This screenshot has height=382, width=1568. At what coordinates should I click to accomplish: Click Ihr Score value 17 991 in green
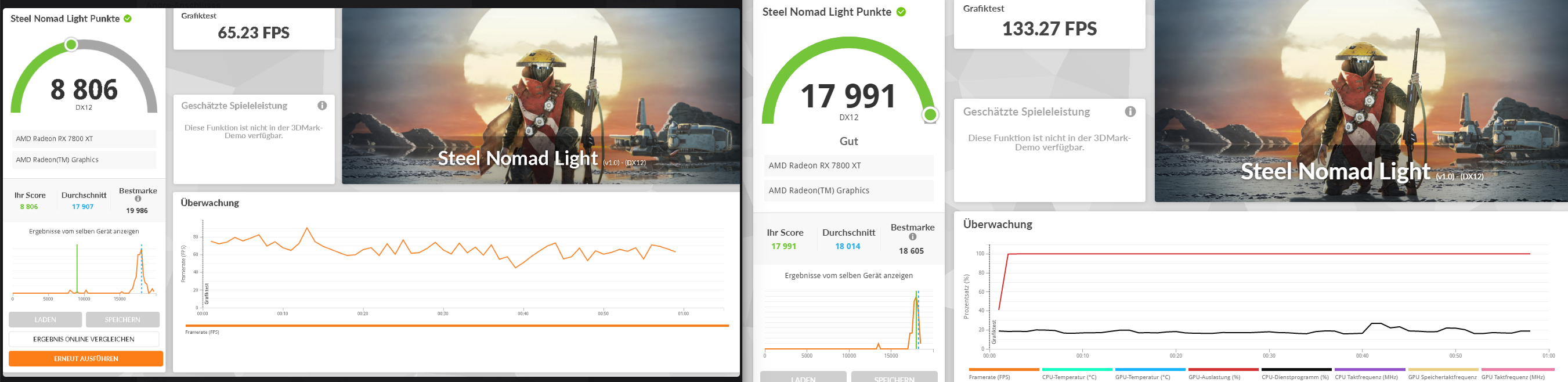(783, 246)
